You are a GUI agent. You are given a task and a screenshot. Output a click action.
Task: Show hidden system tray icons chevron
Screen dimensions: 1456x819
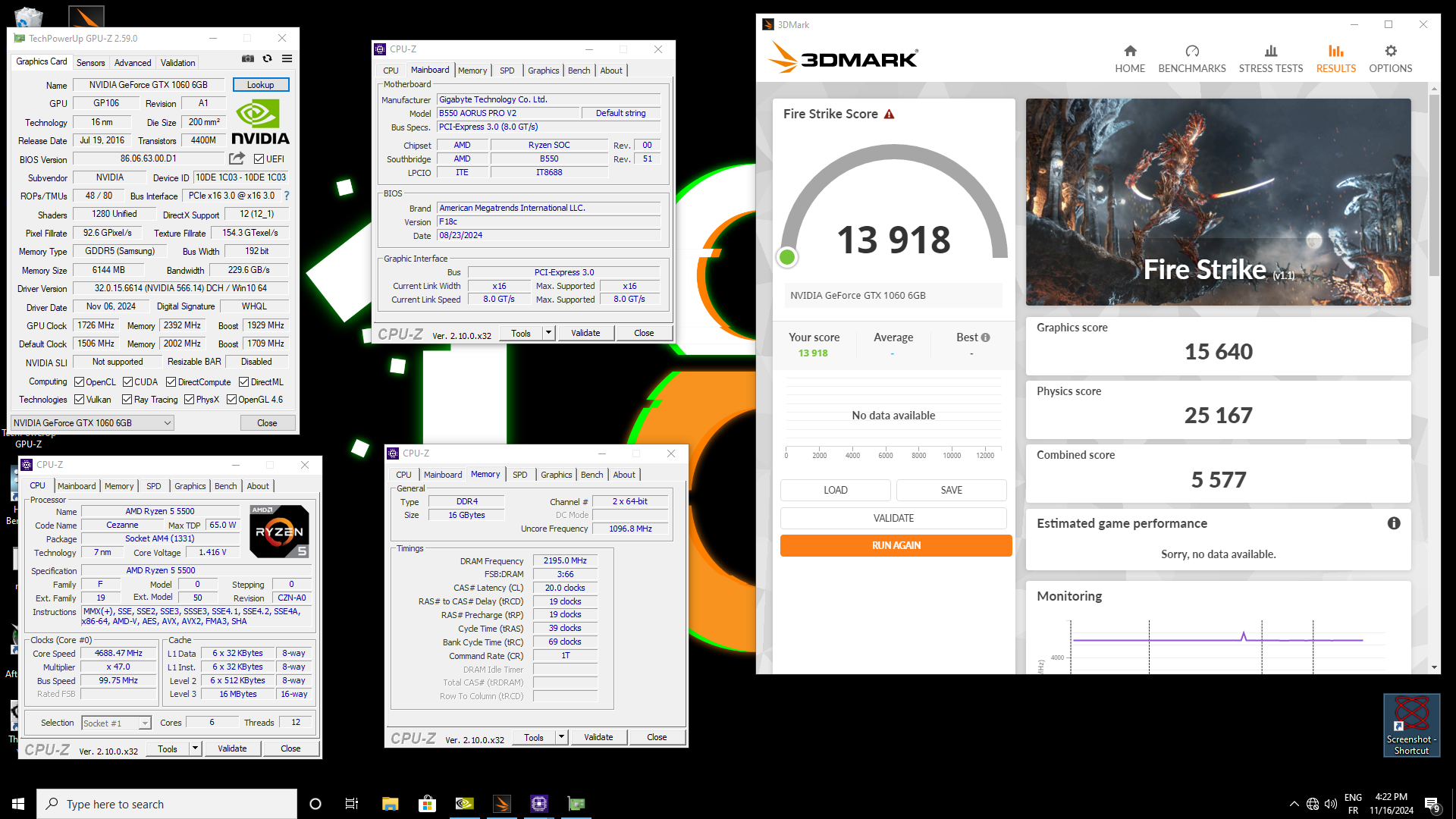click(1294, 804)
